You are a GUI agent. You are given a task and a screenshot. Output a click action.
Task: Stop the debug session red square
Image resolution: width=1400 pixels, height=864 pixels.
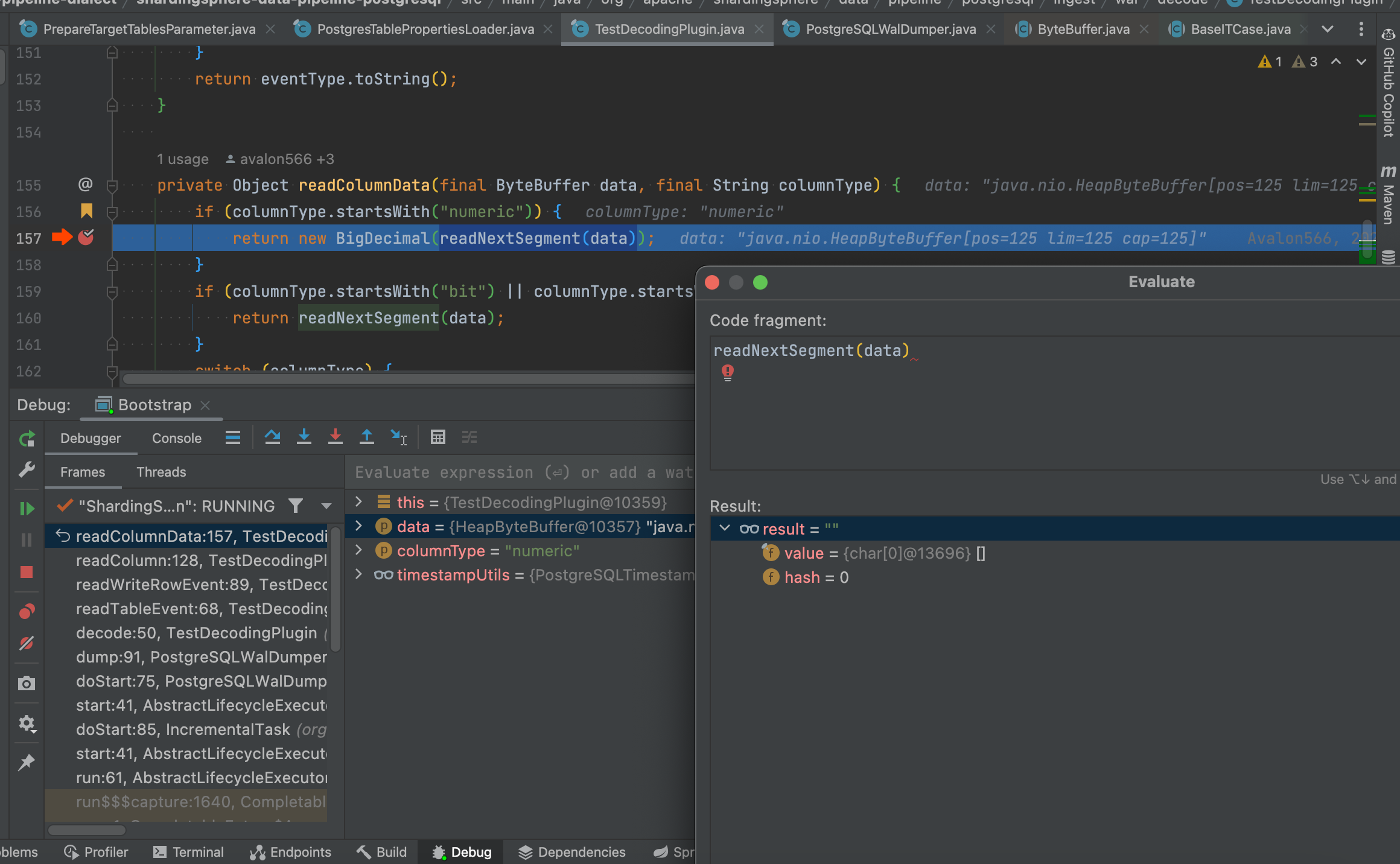[x=27, y=572]
